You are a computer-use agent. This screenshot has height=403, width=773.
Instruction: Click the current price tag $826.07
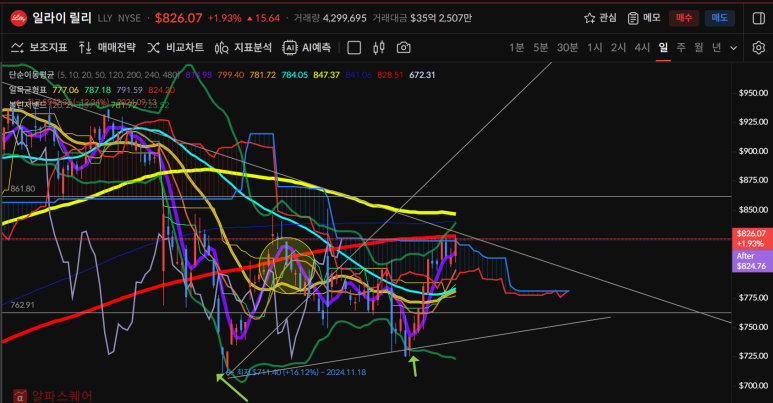(x=751, y=239)
